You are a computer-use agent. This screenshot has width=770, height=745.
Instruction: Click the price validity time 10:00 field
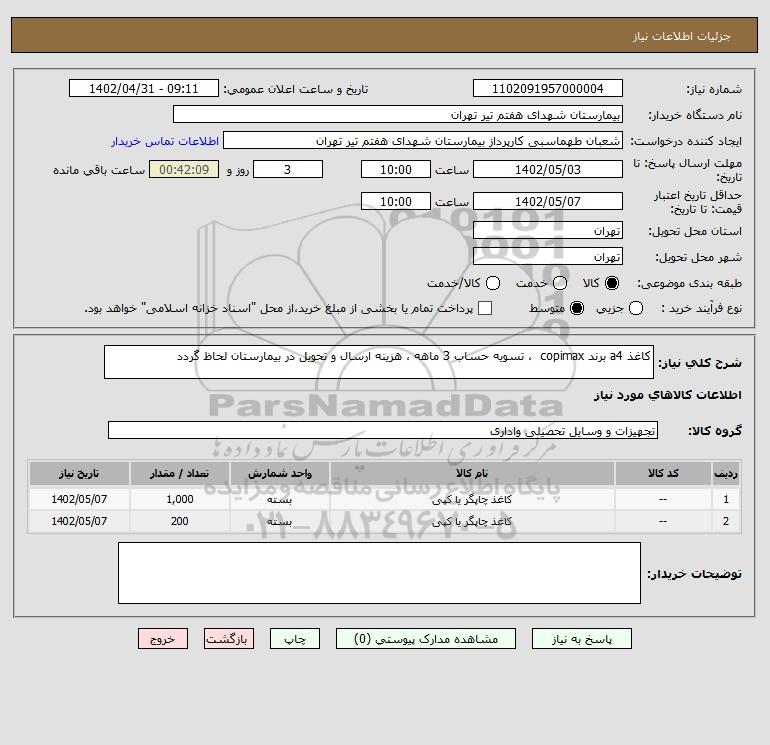point(396,201)
